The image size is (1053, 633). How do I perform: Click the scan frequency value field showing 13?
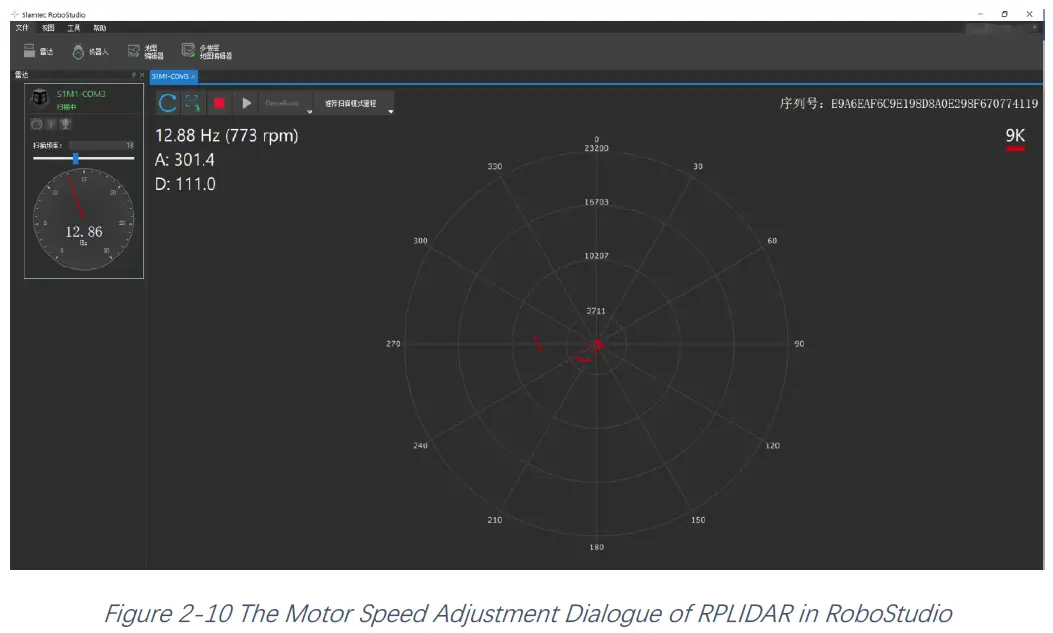(x=101, y=145)
